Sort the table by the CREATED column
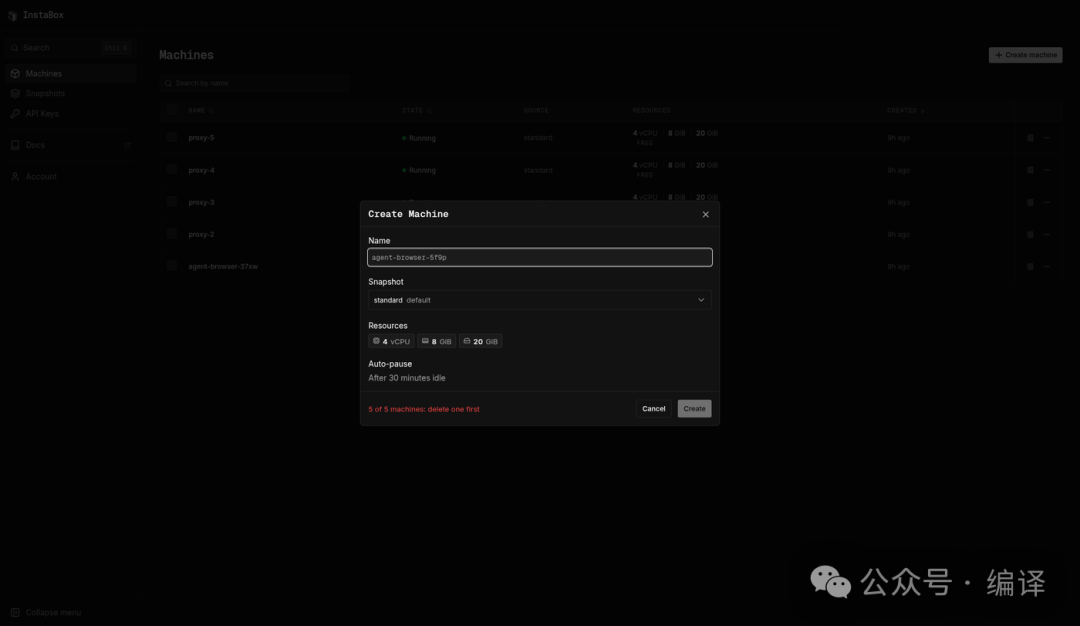Viewport: 1080px width, 626px height. (906, 110)
